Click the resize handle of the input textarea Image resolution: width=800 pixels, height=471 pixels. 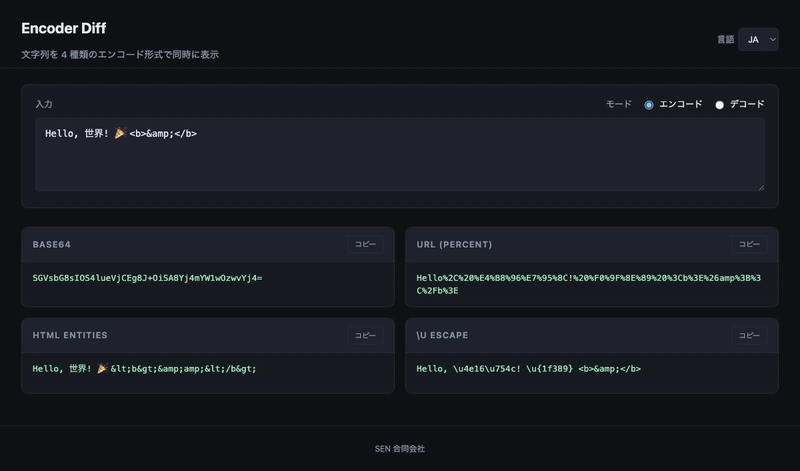[x=761, y=187]
